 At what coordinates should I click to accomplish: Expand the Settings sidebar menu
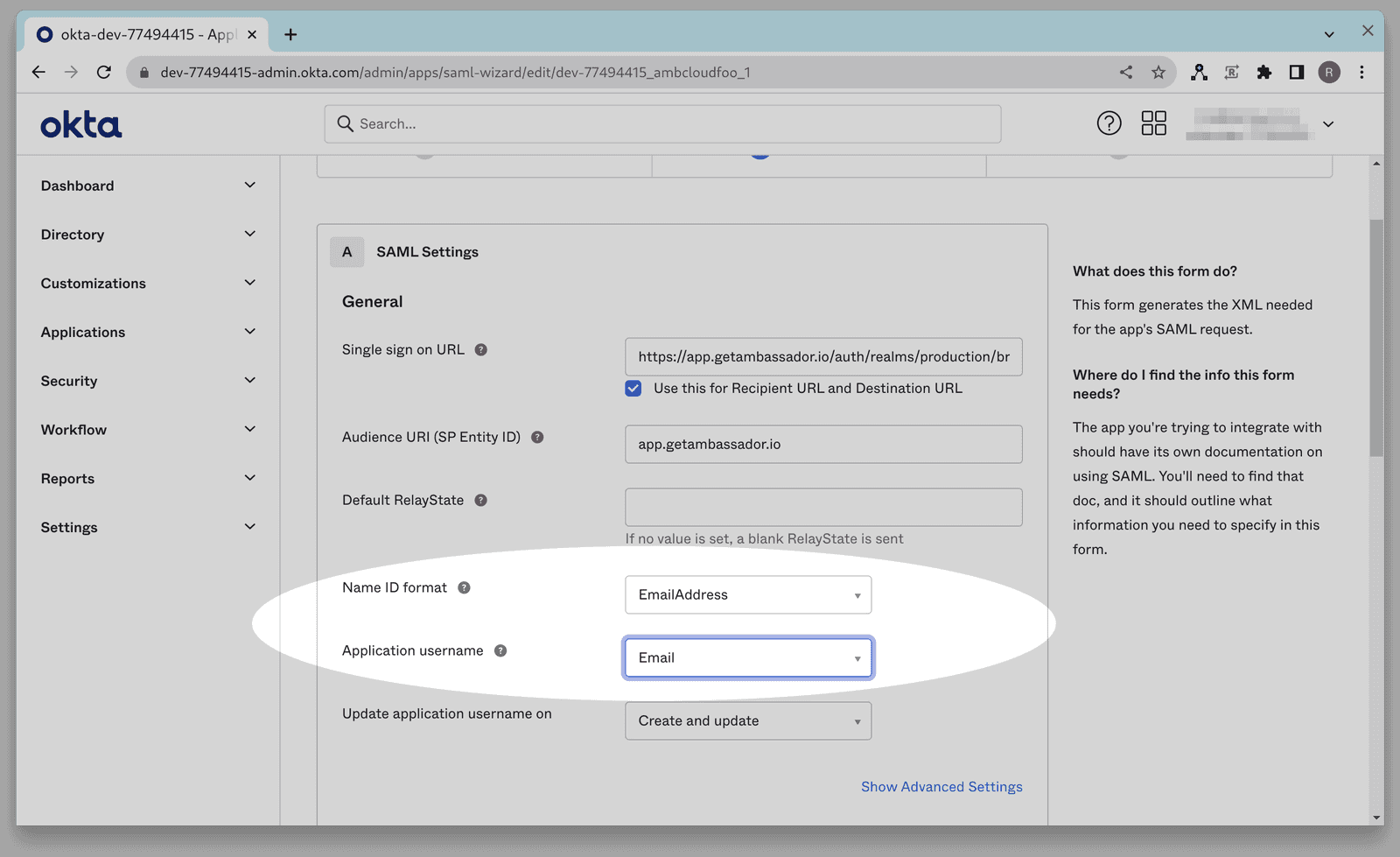(148, 527)
